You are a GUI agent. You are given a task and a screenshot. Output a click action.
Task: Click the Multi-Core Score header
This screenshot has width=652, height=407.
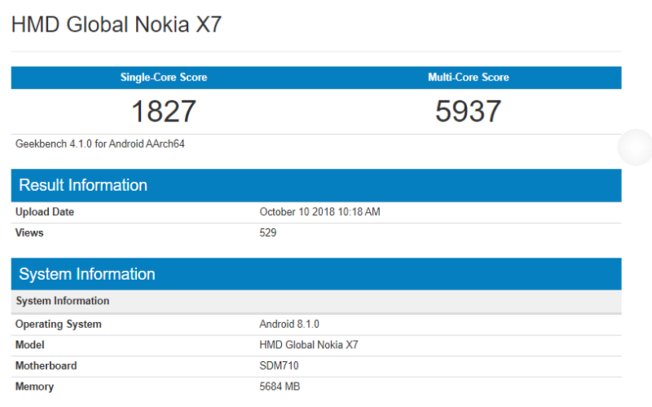coord(469,77)
